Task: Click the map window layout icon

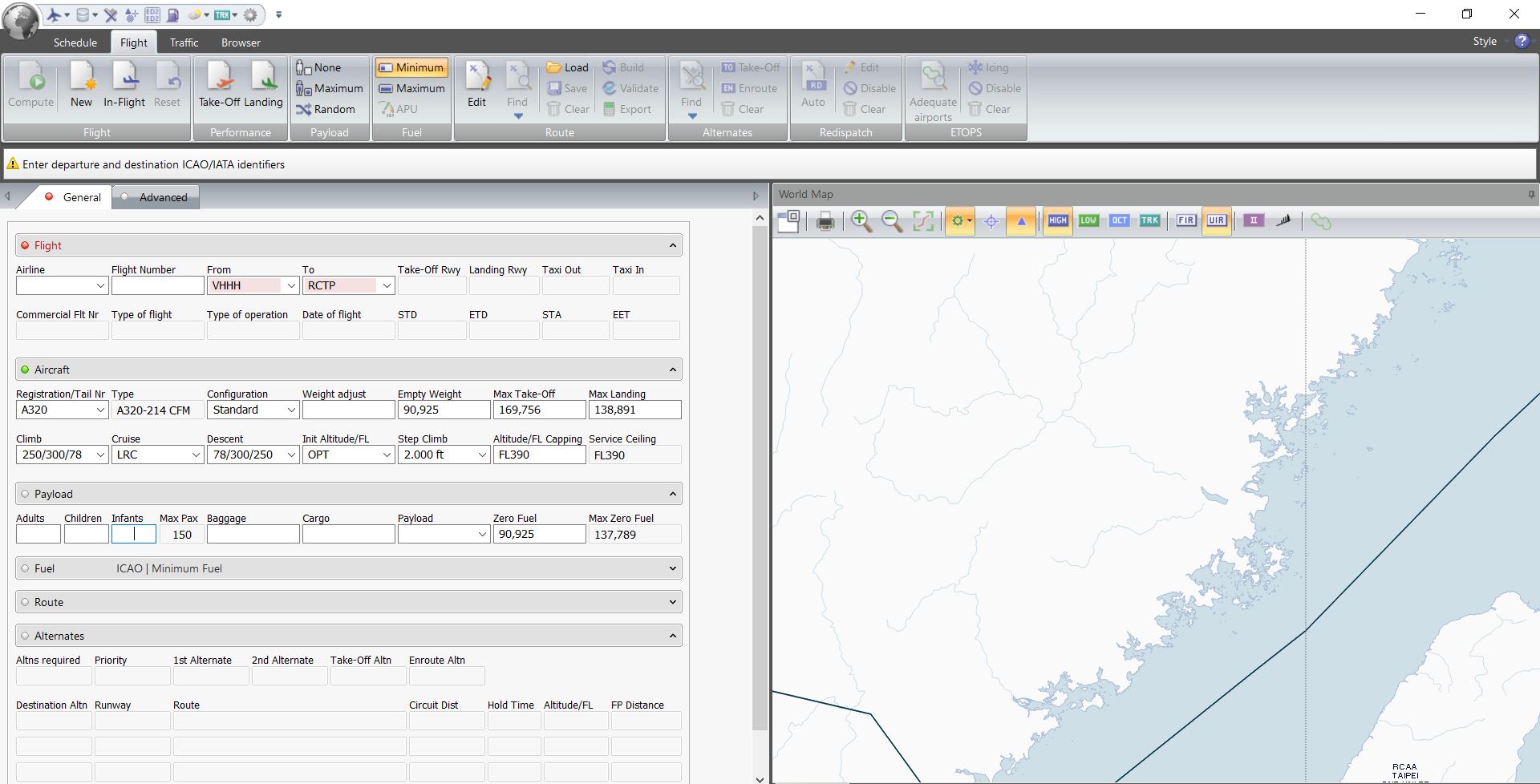Action: point(788,221)
